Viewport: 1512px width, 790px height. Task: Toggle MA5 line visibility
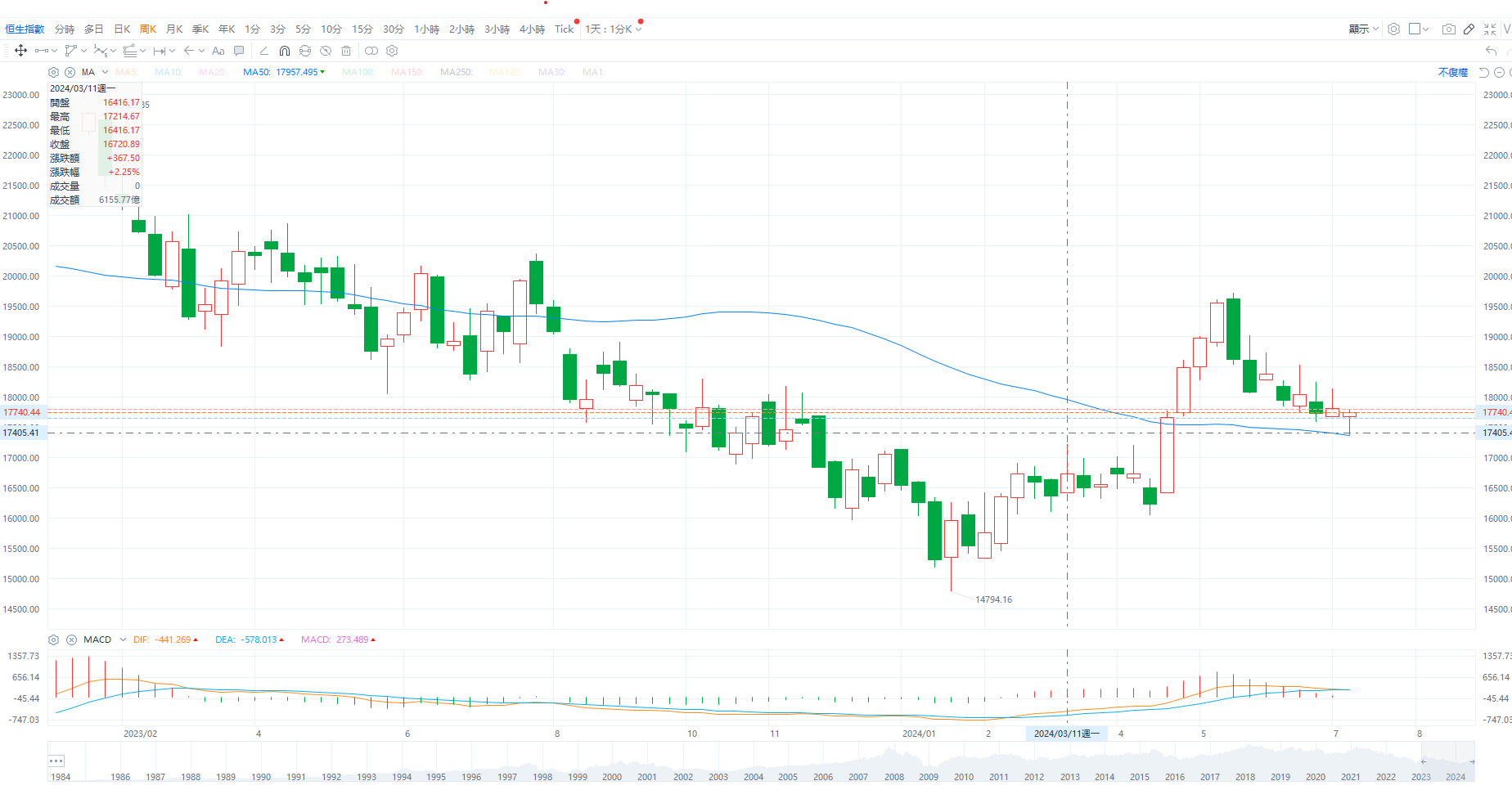coord(126,72)
